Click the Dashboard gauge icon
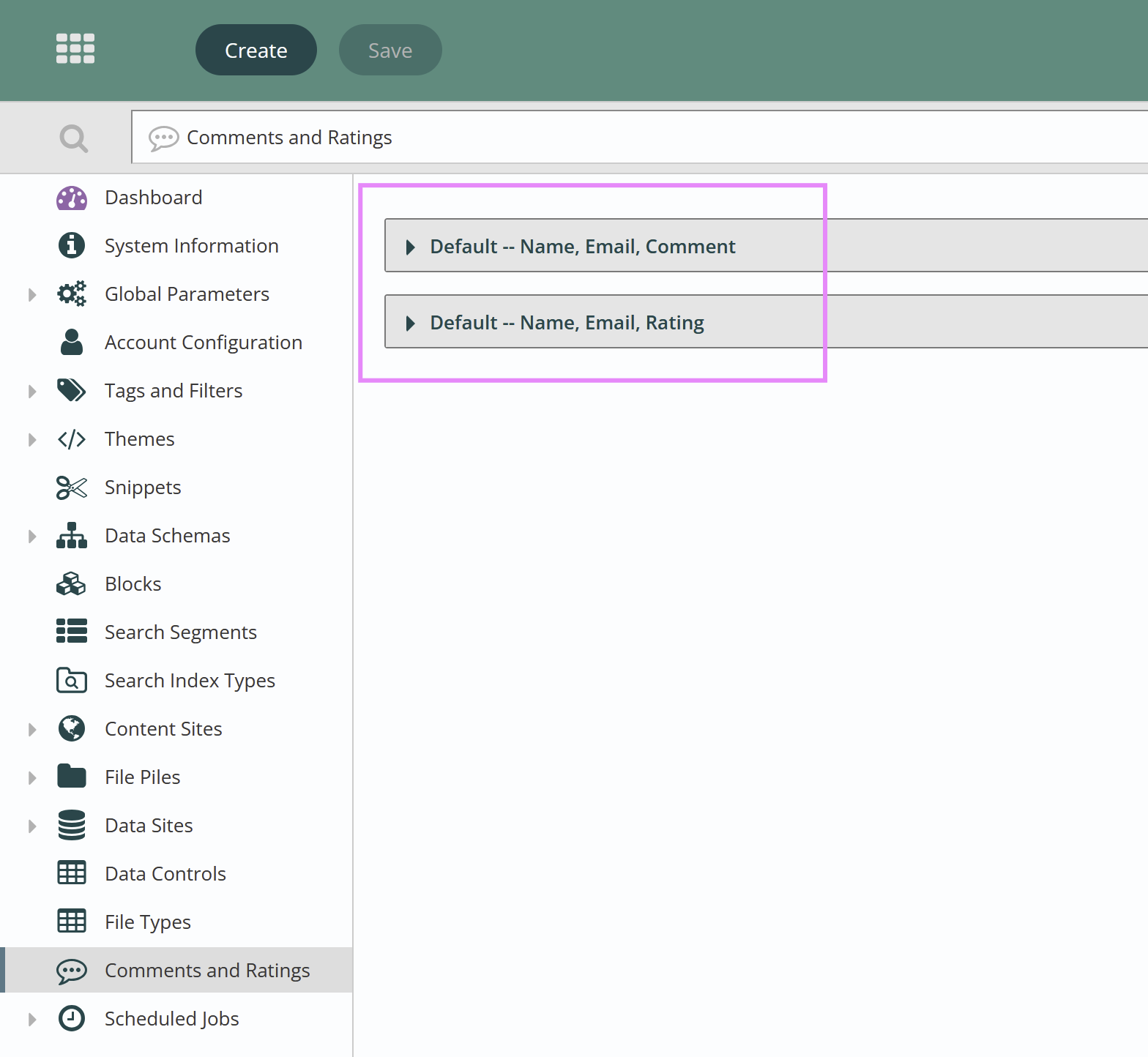This screenshot has width=1148, height=1057. 72,198
